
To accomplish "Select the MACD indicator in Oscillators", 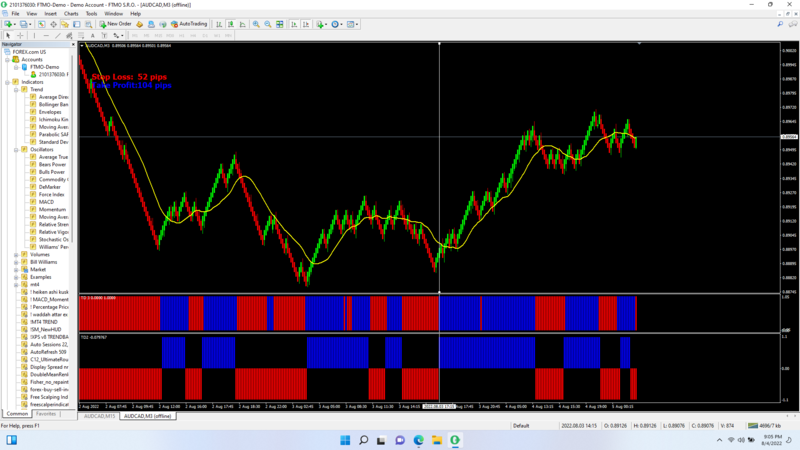I will tap(46, 201).
